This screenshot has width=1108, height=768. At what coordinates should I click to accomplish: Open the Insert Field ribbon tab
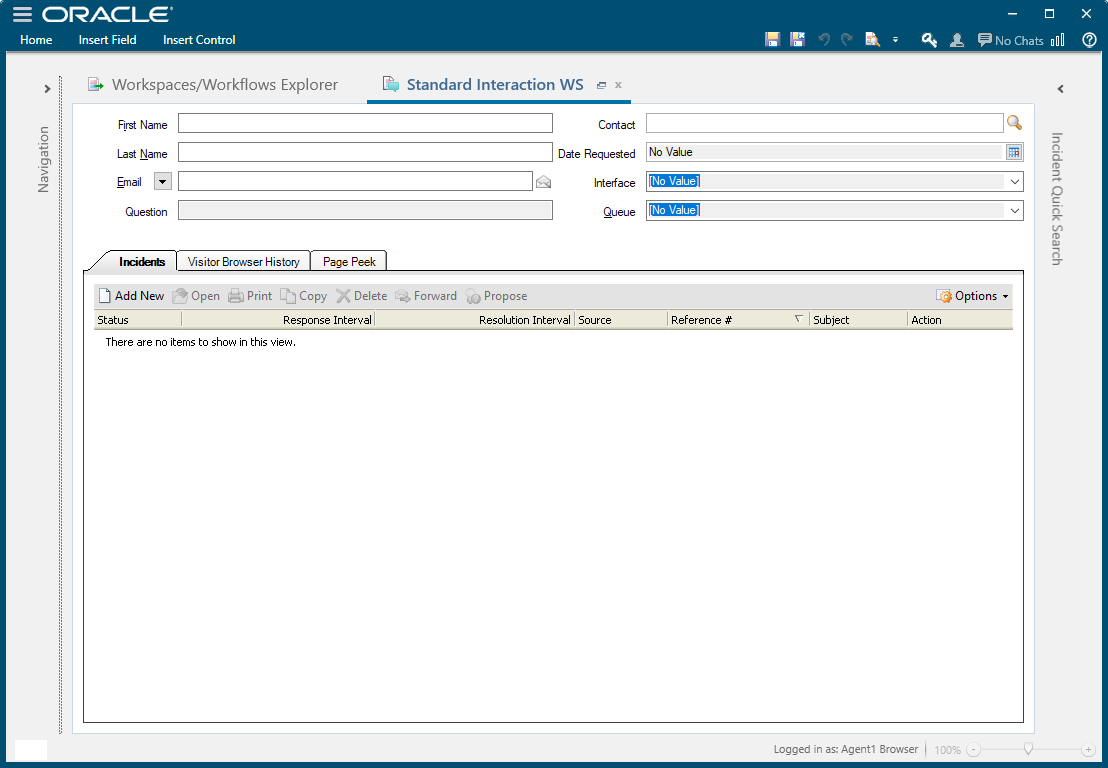(107, 40)
